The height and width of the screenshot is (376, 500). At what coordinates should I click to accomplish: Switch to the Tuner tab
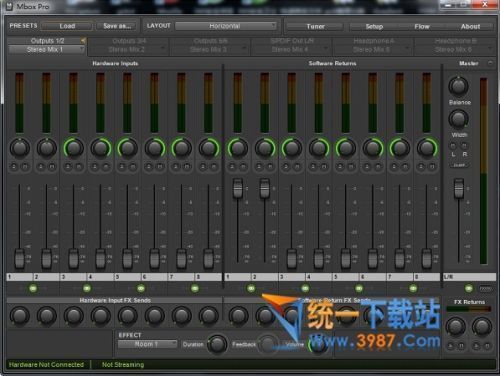tap(315, 26)
